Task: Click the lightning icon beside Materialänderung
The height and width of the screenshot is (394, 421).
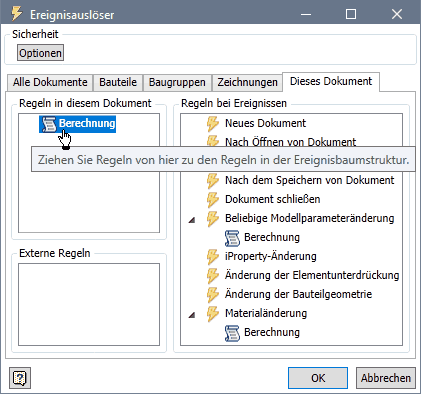Action: tap(213, 314)
